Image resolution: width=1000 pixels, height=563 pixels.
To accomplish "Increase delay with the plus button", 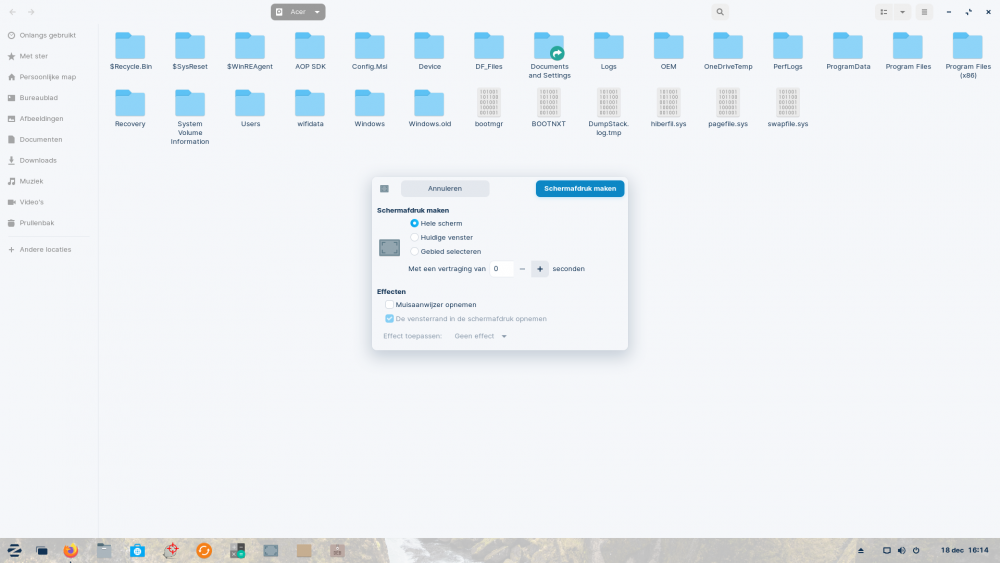I will 540,269.
